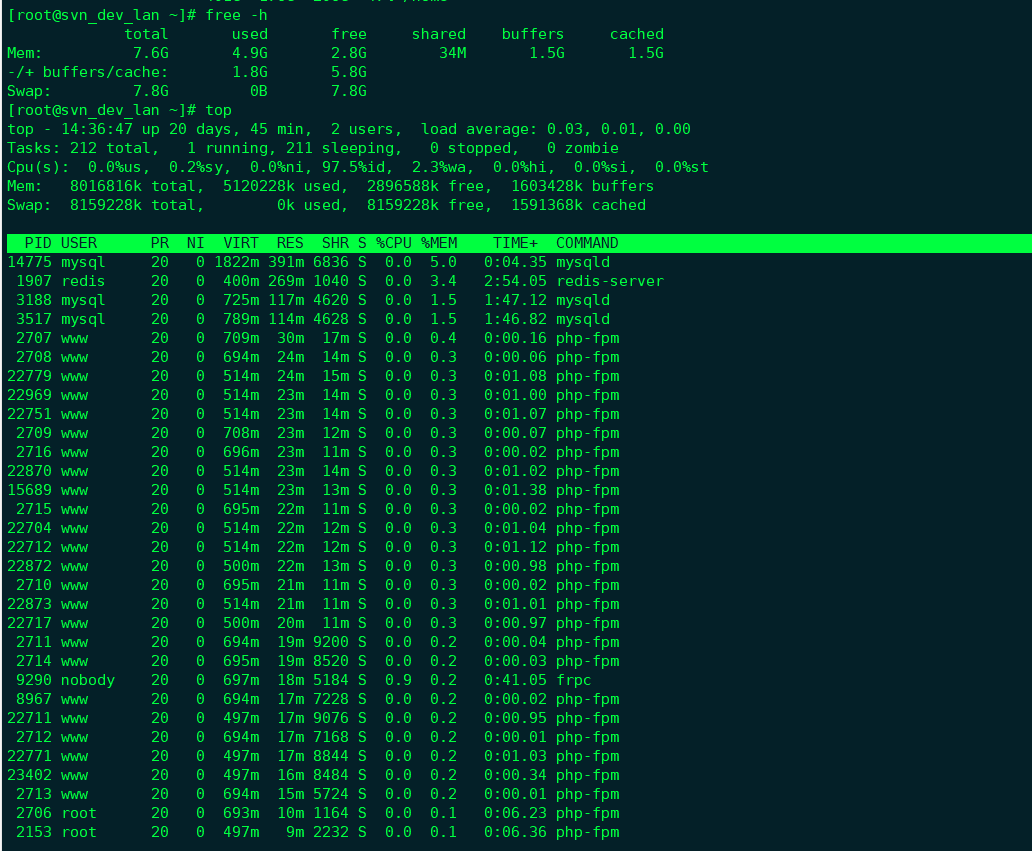
Task: Click PID 2708 in the list
Action: pyautogui.click(x=34, y=358)
